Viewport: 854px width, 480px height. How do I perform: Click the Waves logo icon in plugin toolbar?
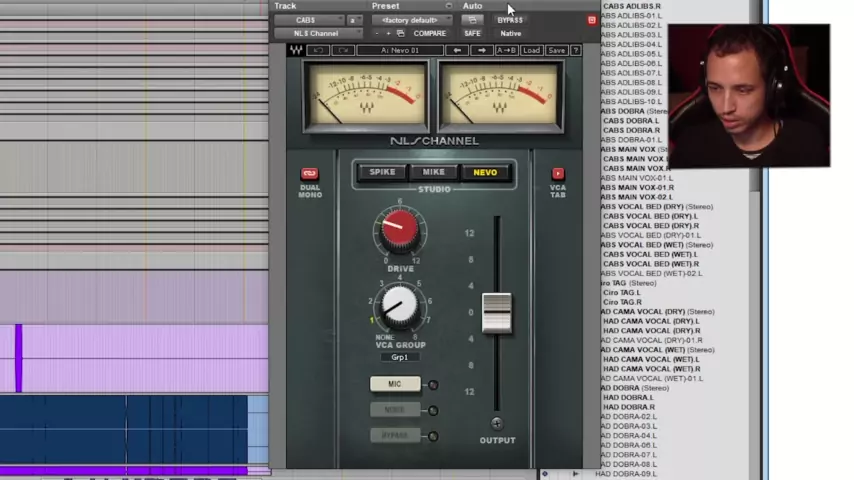297,50
